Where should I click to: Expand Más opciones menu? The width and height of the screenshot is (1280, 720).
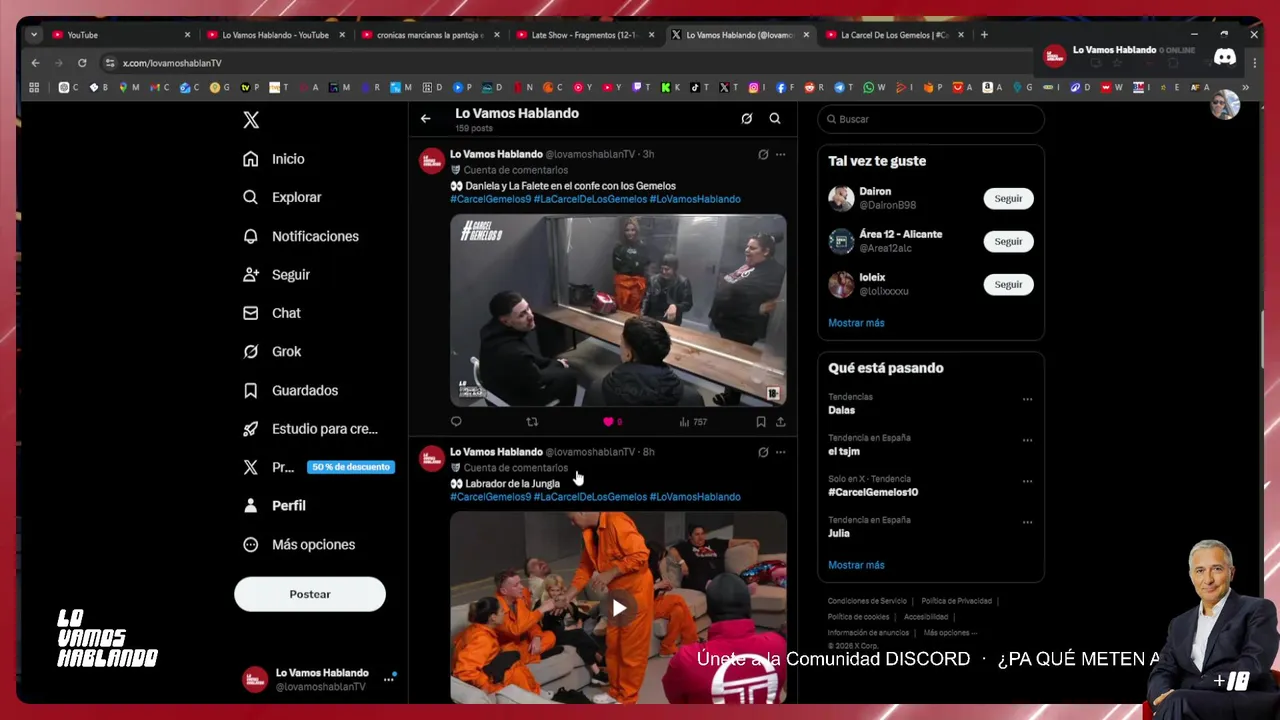pos(299,545)
